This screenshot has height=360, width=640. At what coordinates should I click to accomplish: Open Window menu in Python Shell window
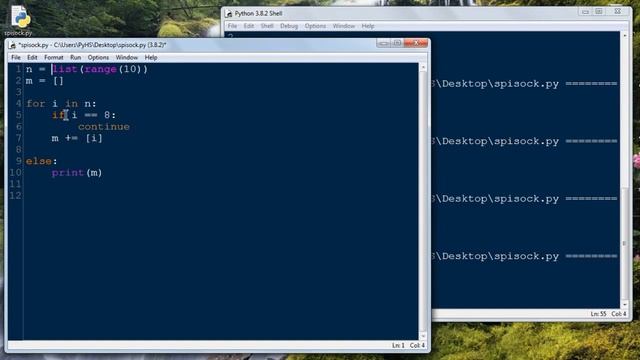[344, 26]
